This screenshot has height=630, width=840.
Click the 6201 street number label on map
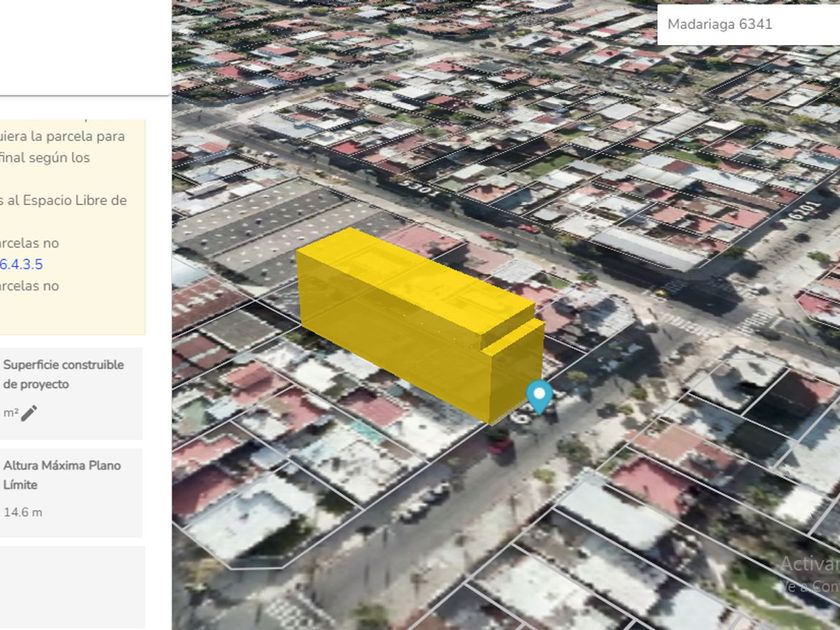click(x=800, y=213)
